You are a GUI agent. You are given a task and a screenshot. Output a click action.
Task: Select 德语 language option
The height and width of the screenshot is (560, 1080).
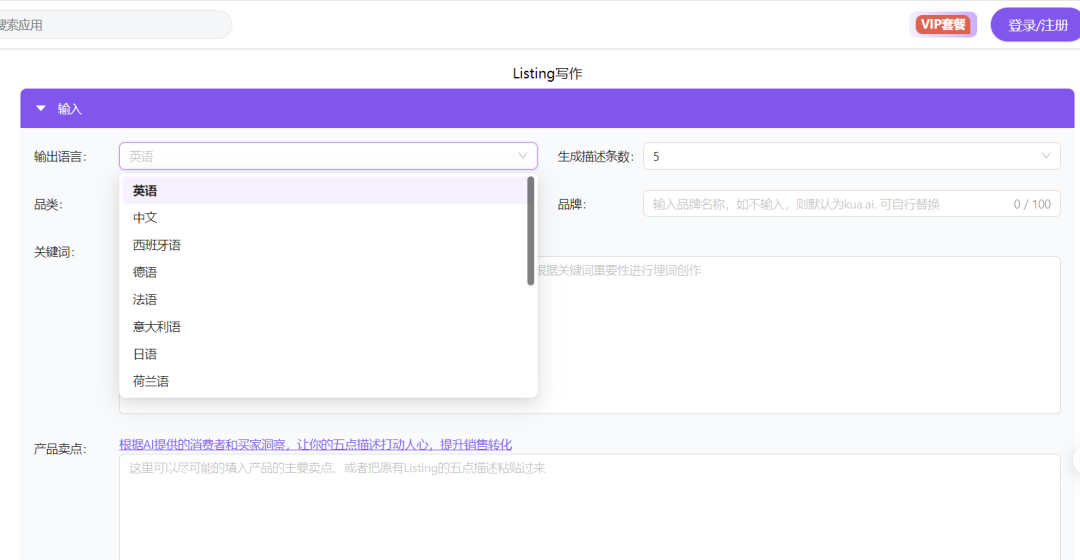[x=324, y=272]
